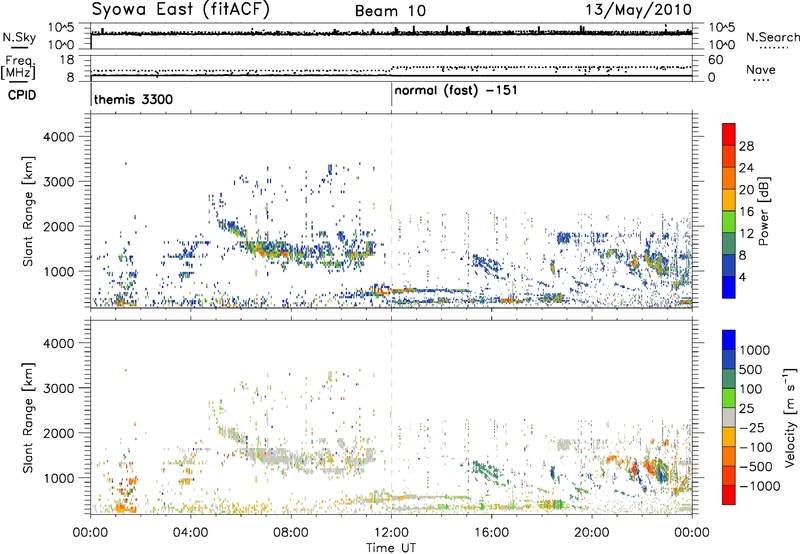800x554 pixels.
Task: Click 'Slant Range [km]' label of the velocity panel
Action: tap(28, 418)
